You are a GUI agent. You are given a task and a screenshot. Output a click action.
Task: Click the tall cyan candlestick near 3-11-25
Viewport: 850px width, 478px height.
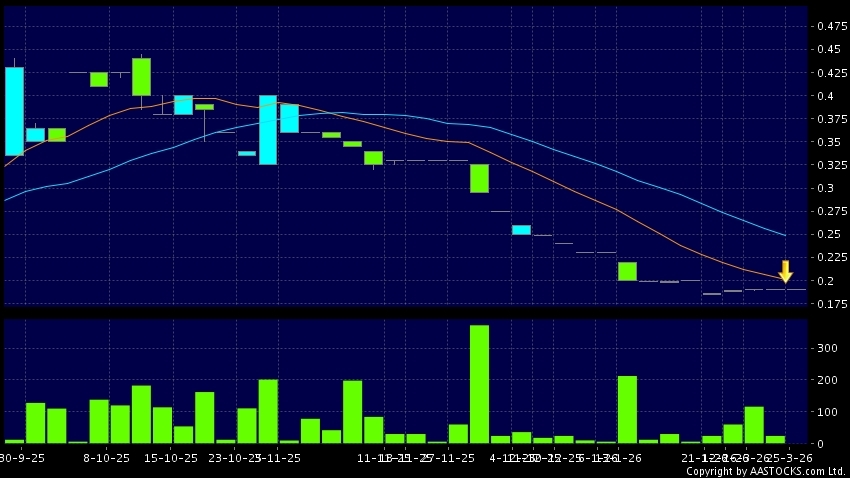268,130
